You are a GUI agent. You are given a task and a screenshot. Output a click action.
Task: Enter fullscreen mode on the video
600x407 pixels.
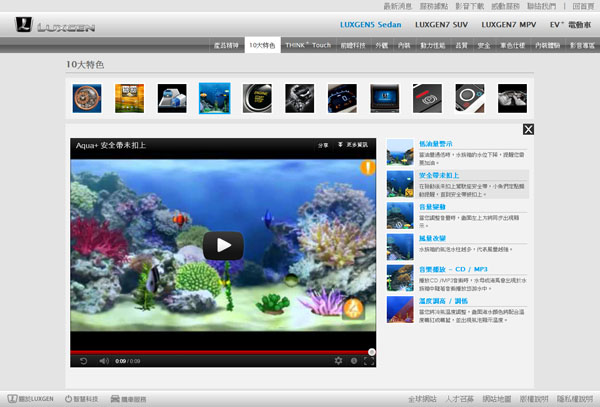368,360
